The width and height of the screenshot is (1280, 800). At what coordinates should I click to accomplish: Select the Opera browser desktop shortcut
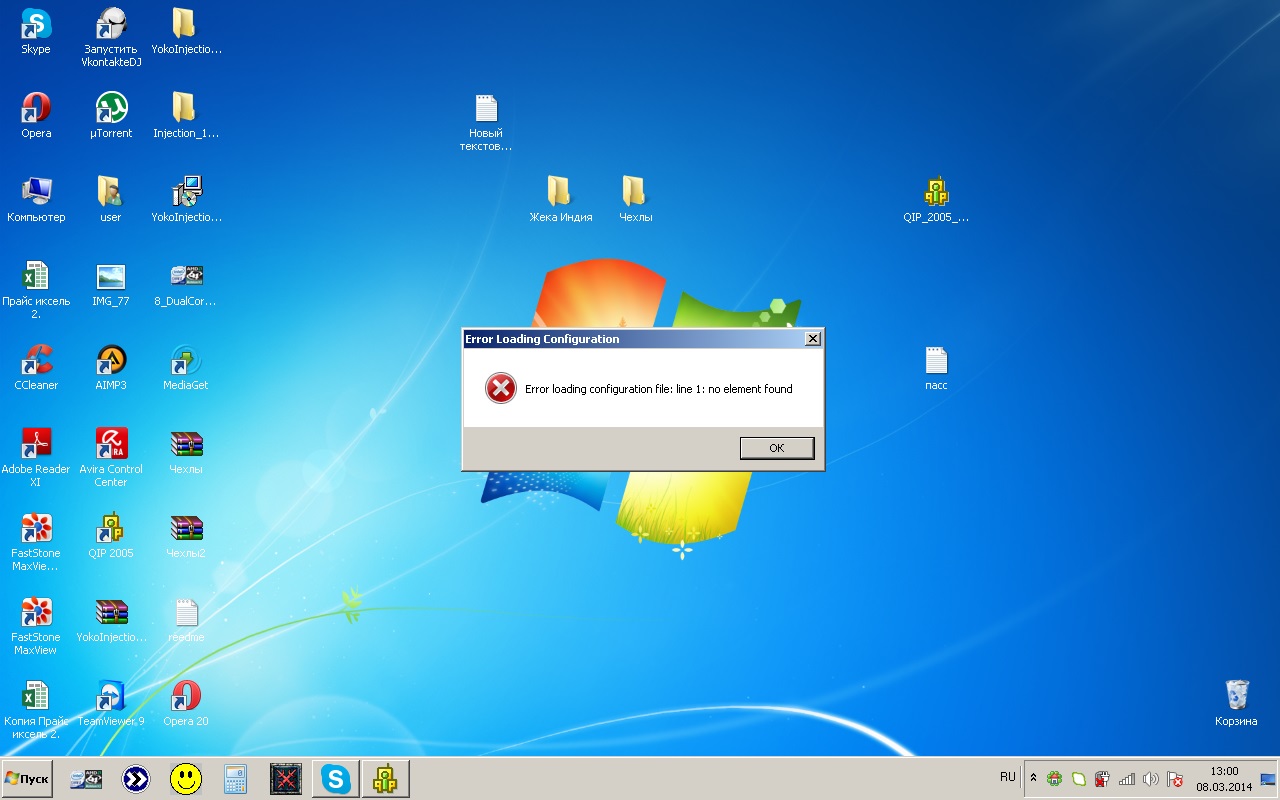tap(36, 109)
